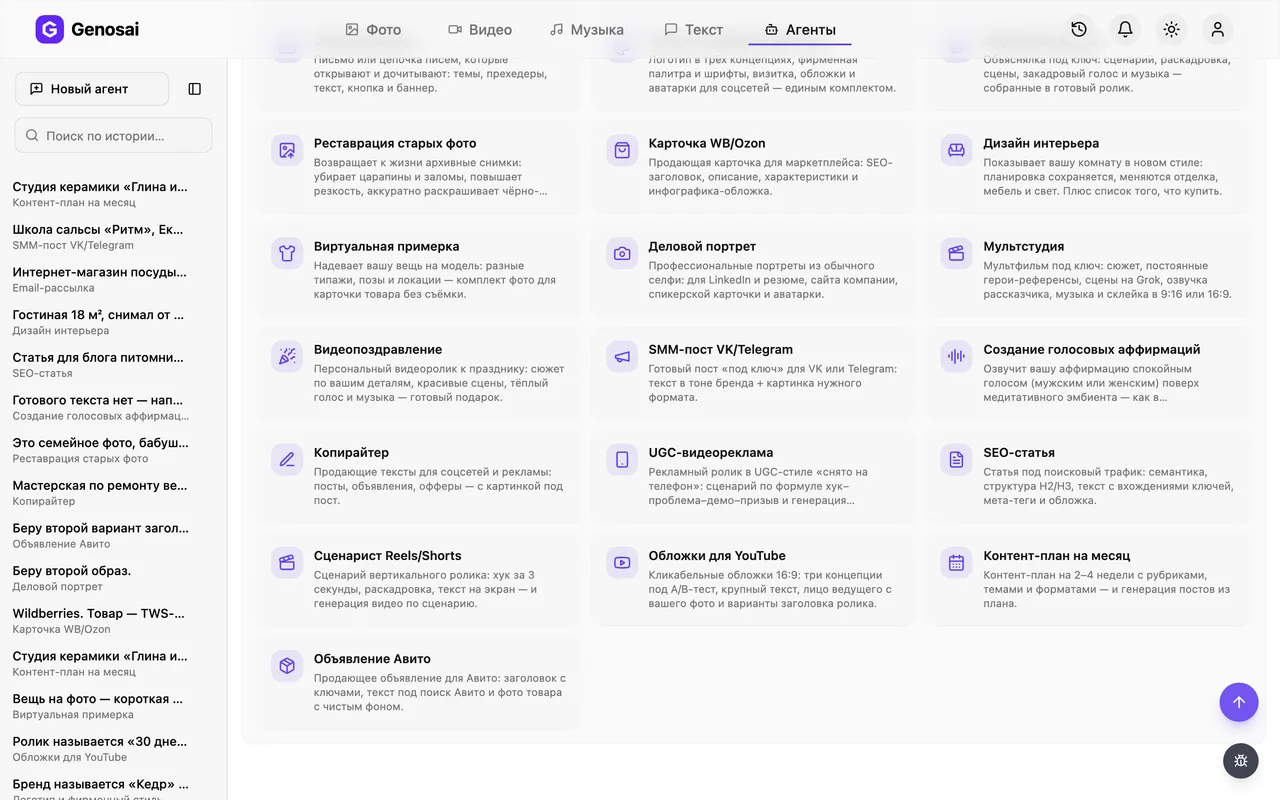Open history item Мастерская по ремонту
The height and width of the screenshot is (800, 1280).
click(x=100, y=492)
